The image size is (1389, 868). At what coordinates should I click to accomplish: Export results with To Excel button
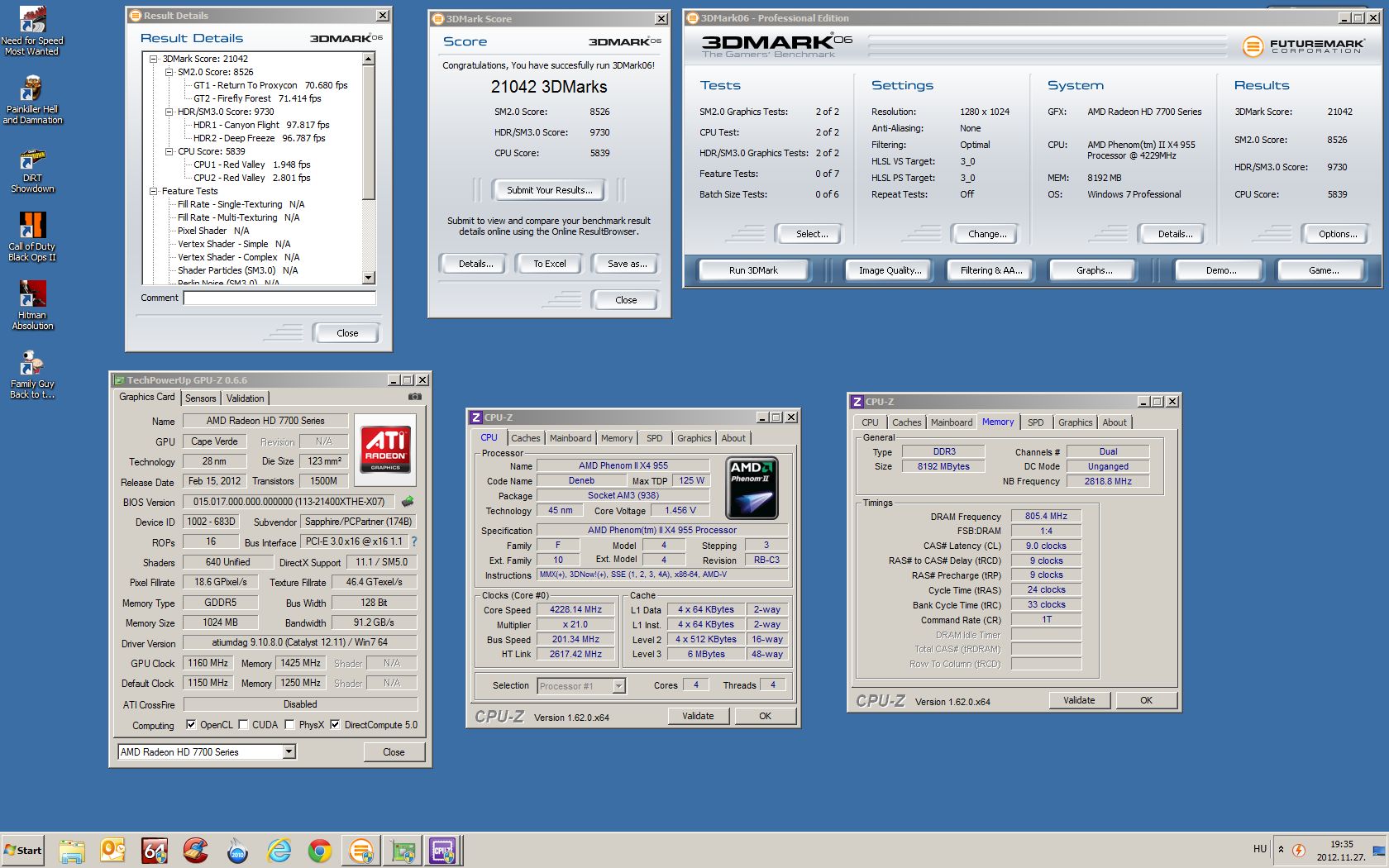click(x=550, y=264)
